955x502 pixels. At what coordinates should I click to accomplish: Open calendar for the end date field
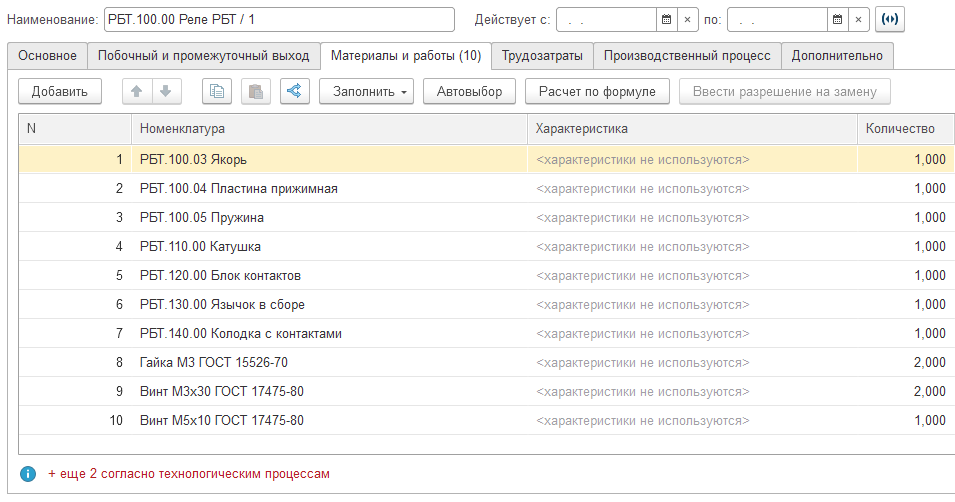837,19
